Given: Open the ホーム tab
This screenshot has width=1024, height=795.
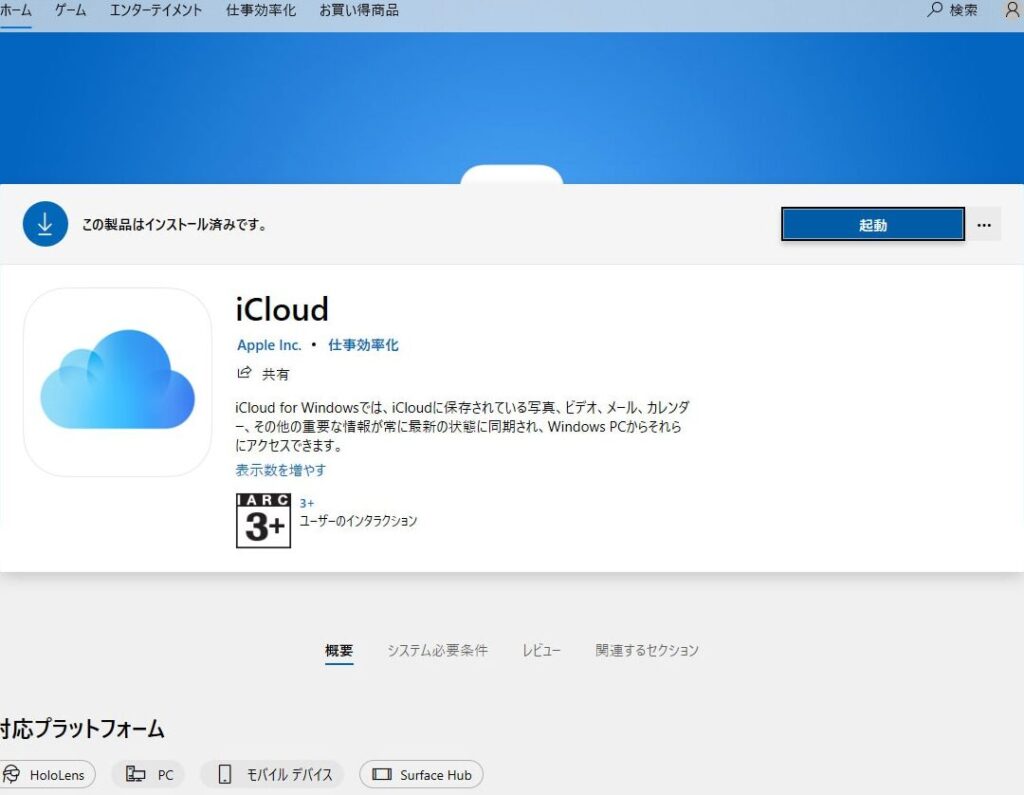Looking at the screenshot, I should 16,10.
